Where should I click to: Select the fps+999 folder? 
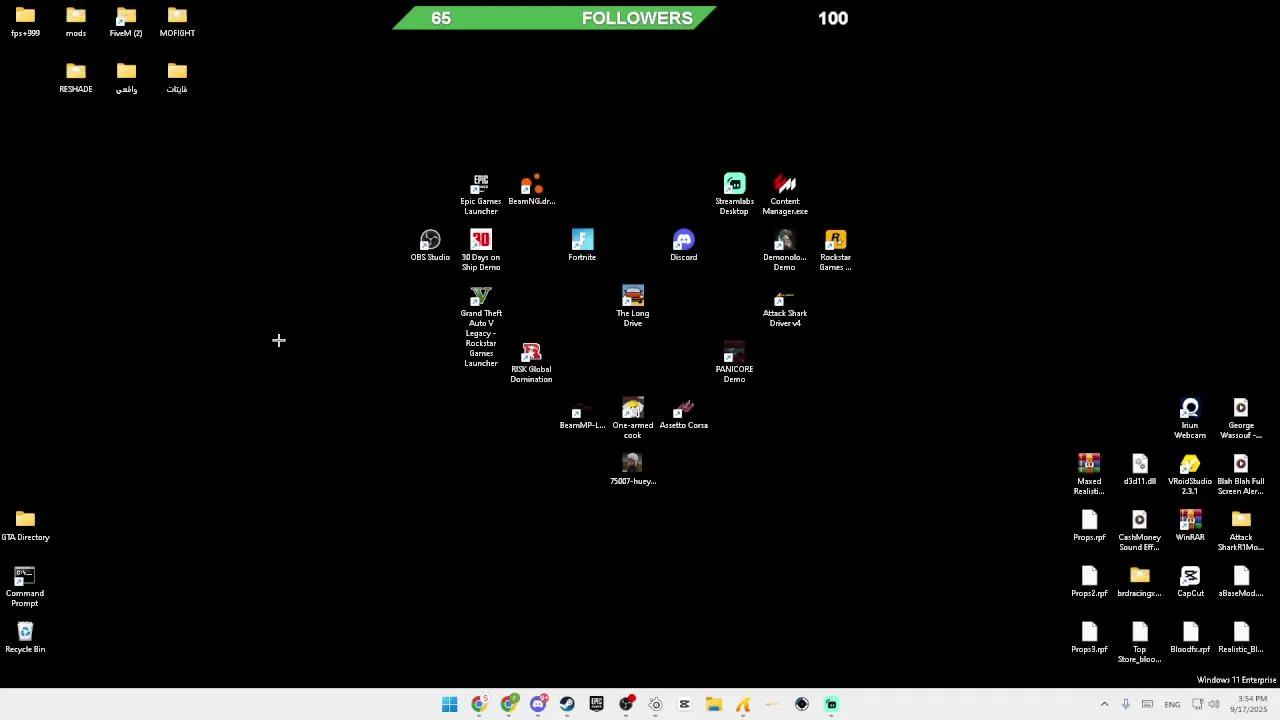(25, 22)
